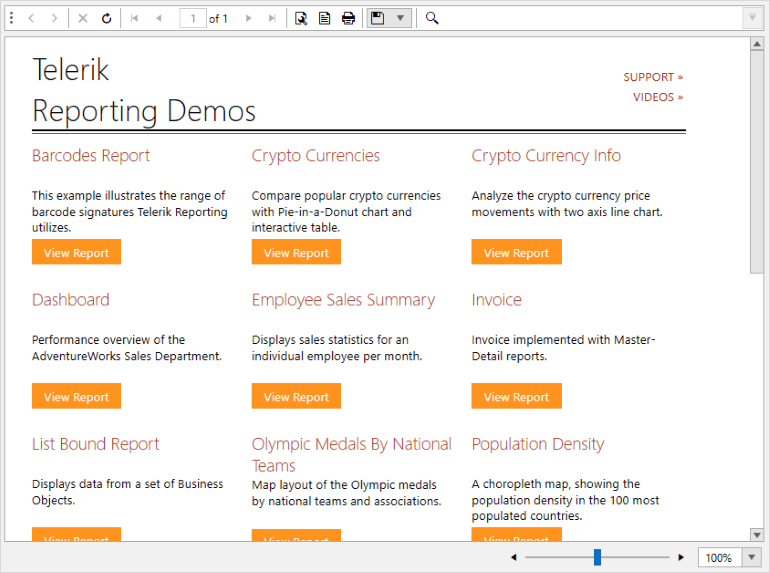
Task: Click the 'of 1' page count text
Action: 218,19
